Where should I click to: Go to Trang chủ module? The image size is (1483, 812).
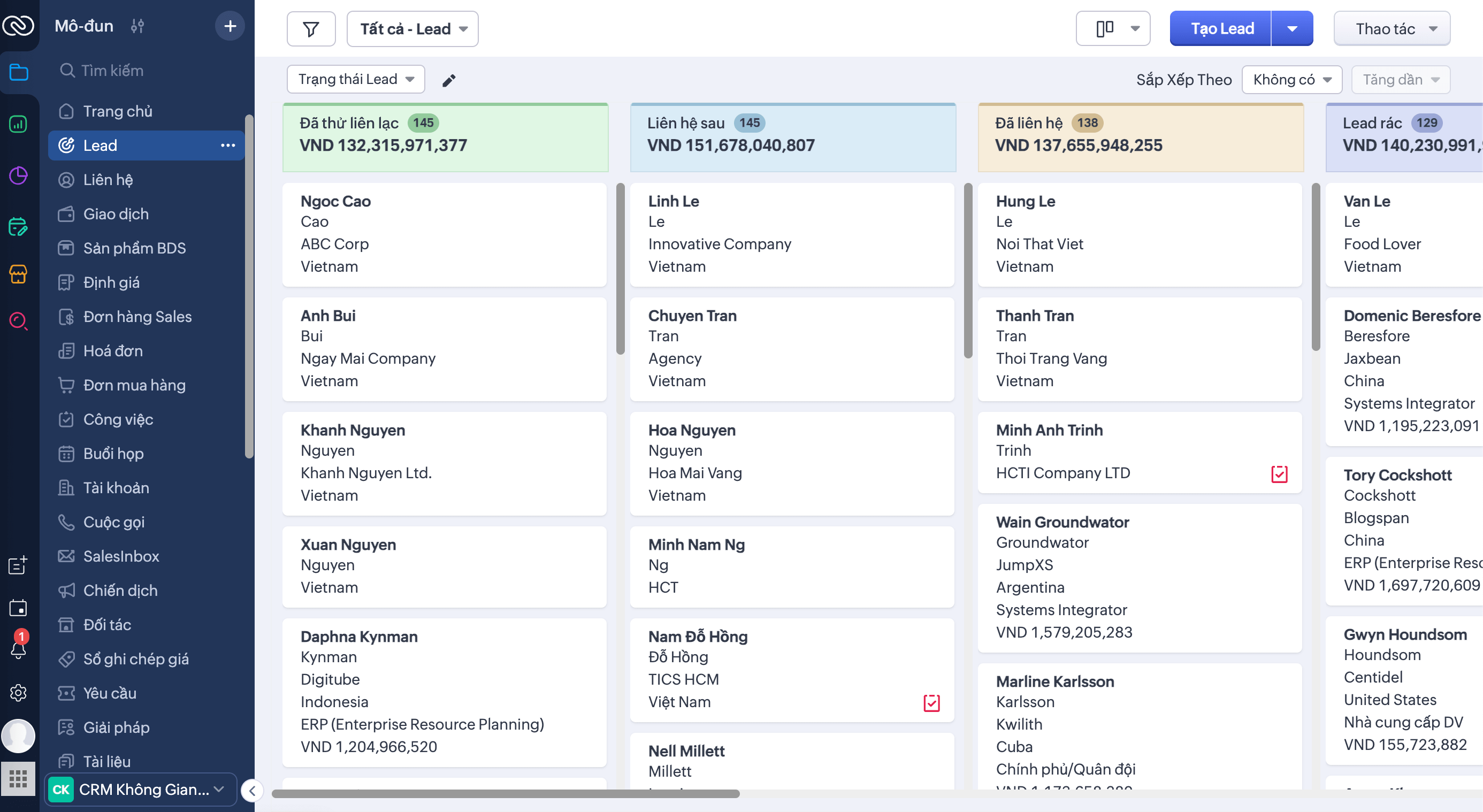pyautogui.click(x=146, y=111)
